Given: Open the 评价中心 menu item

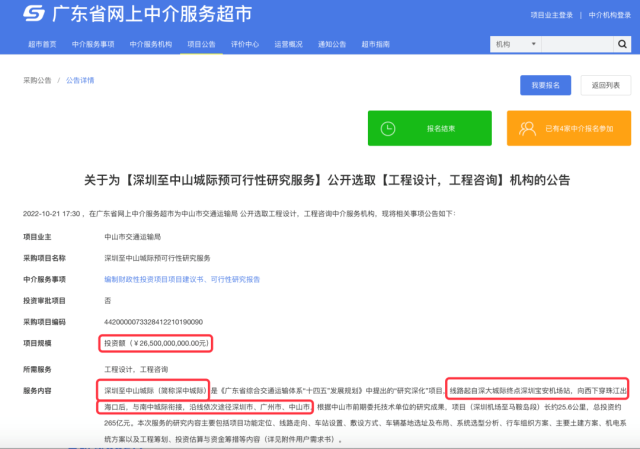Looking at the screenshot, I should pyautogui.click(x=245, y=44).
